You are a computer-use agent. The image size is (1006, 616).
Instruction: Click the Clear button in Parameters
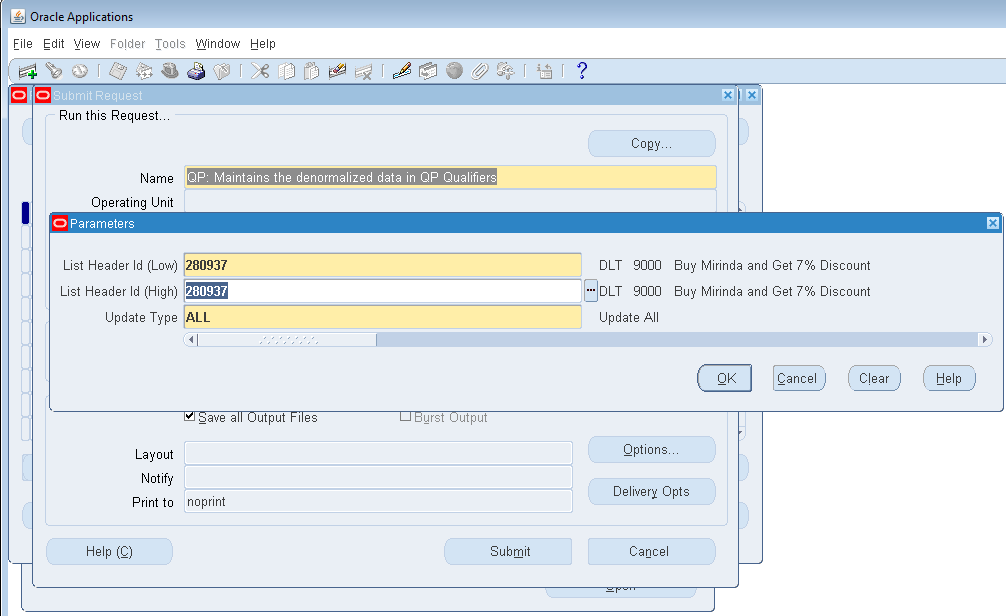tap(874, 378)
